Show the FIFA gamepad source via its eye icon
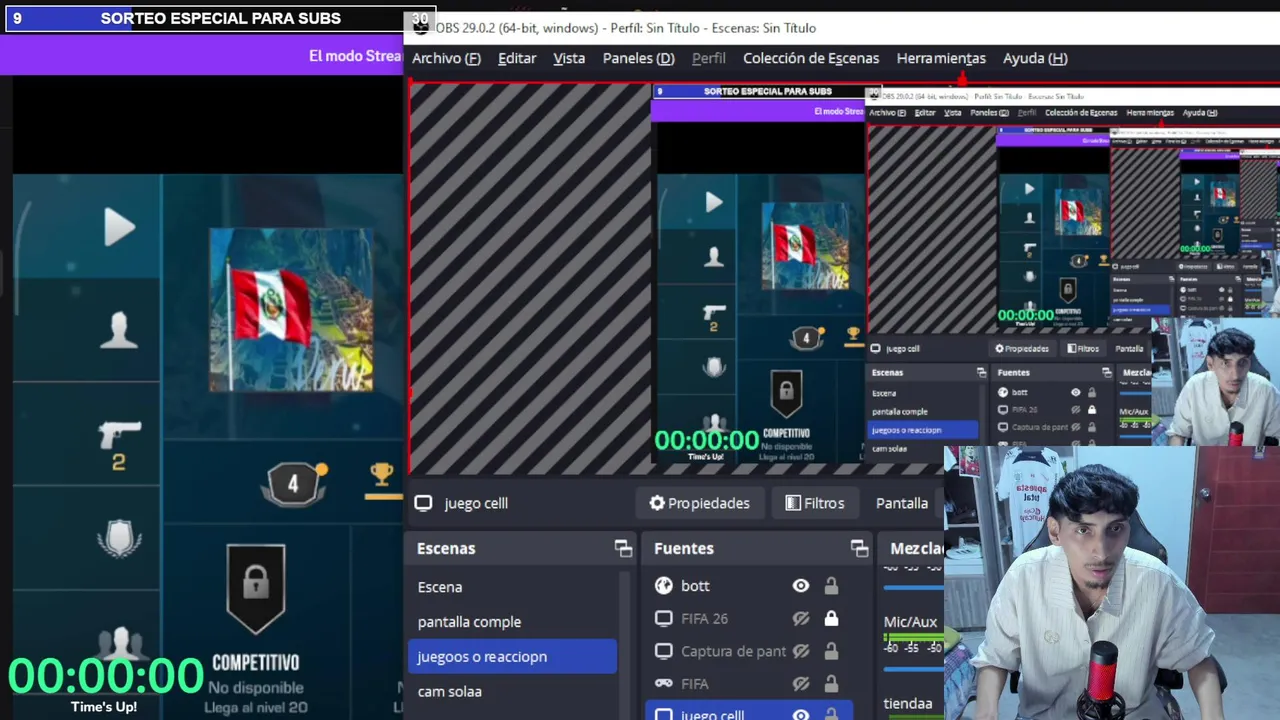1280x720 pixels. (800, 684)
